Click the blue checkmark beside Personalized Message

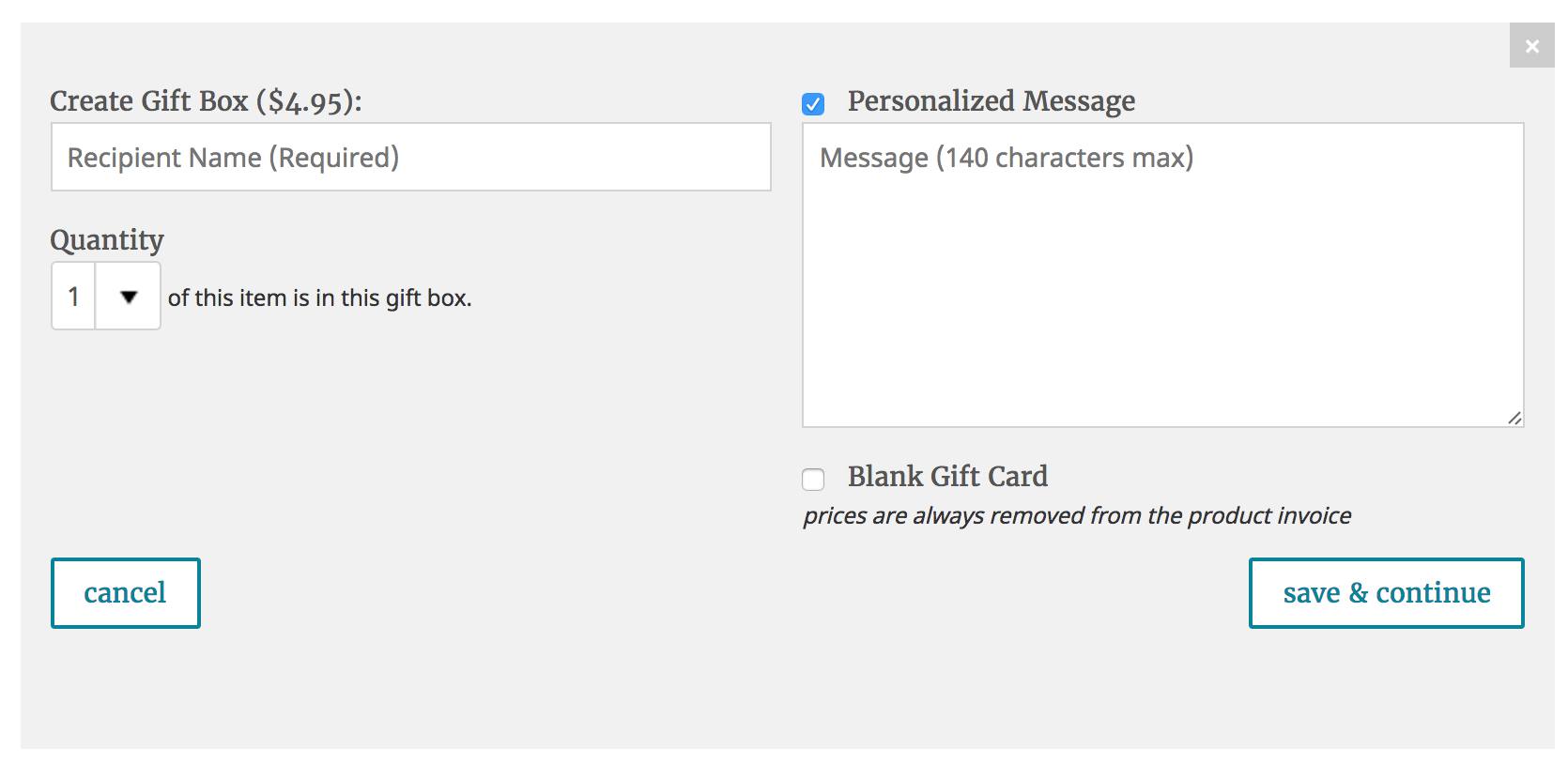(x=813, y=103)
